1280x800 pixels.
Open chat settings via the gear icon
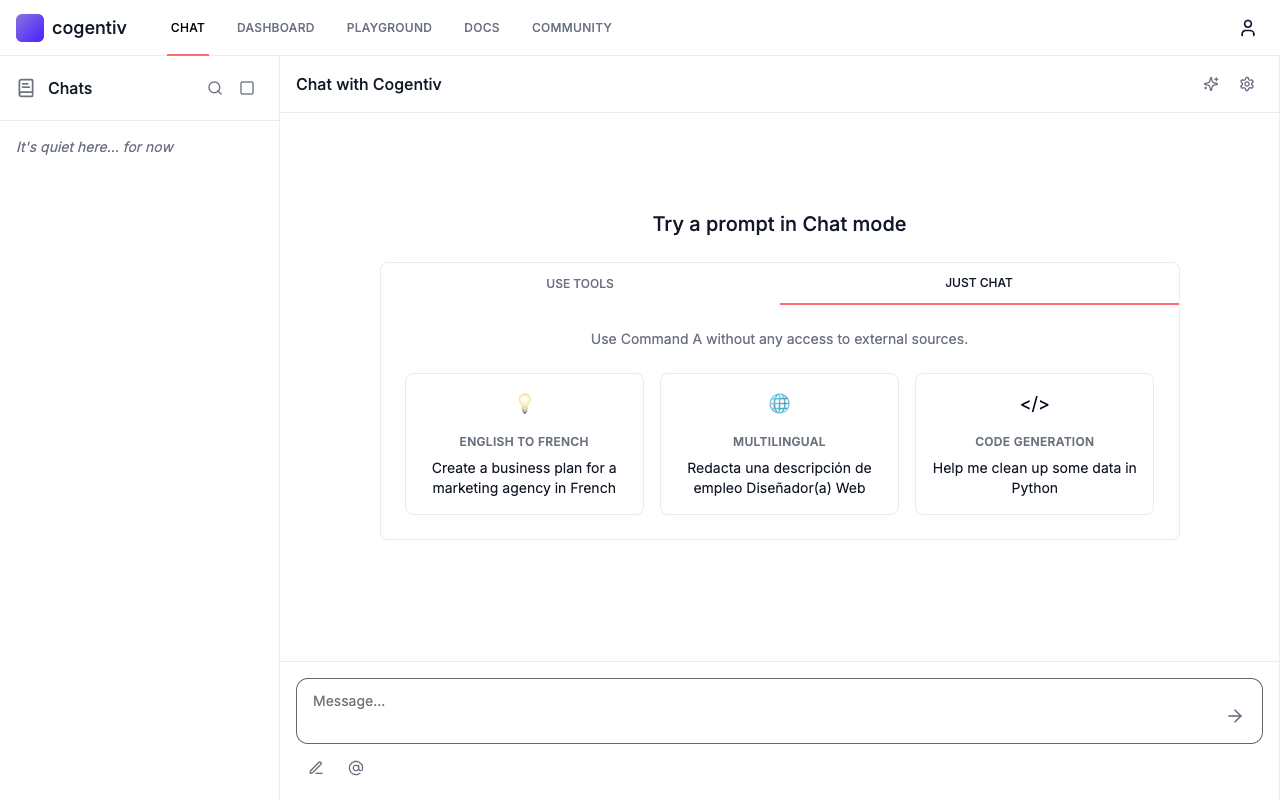tap(1246, 84)
